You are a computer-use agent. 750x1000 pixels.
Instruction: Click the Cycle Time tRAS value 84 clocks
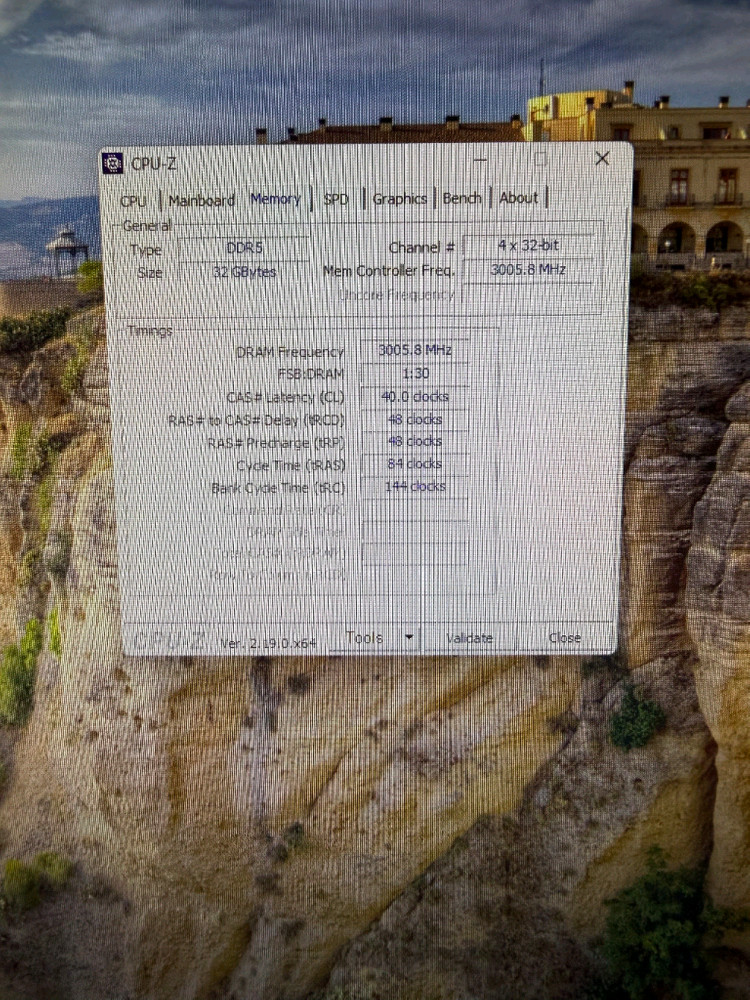tap(415, 464)
